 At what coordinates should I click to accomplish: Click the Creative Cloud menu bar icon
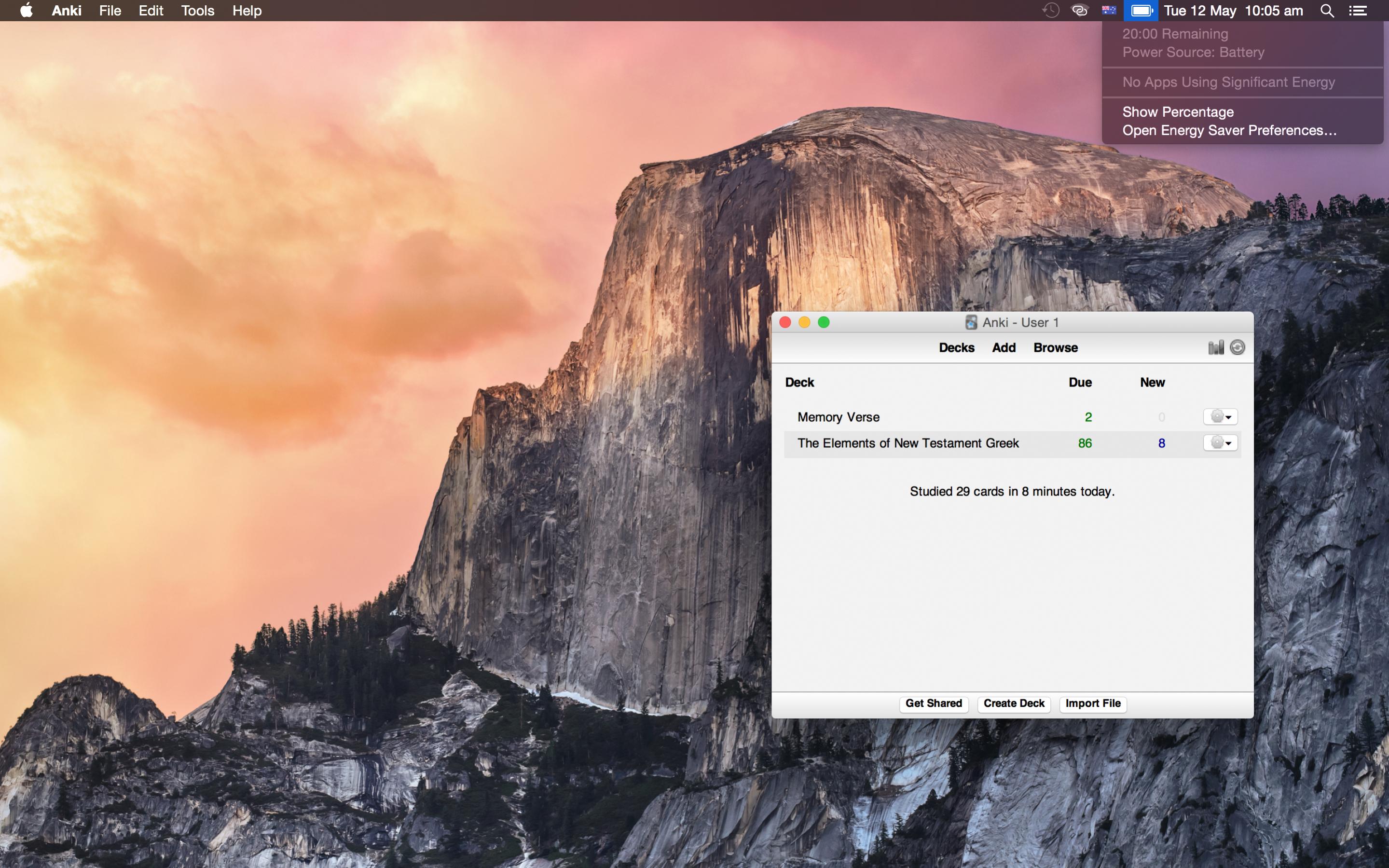click(1080, 10)
